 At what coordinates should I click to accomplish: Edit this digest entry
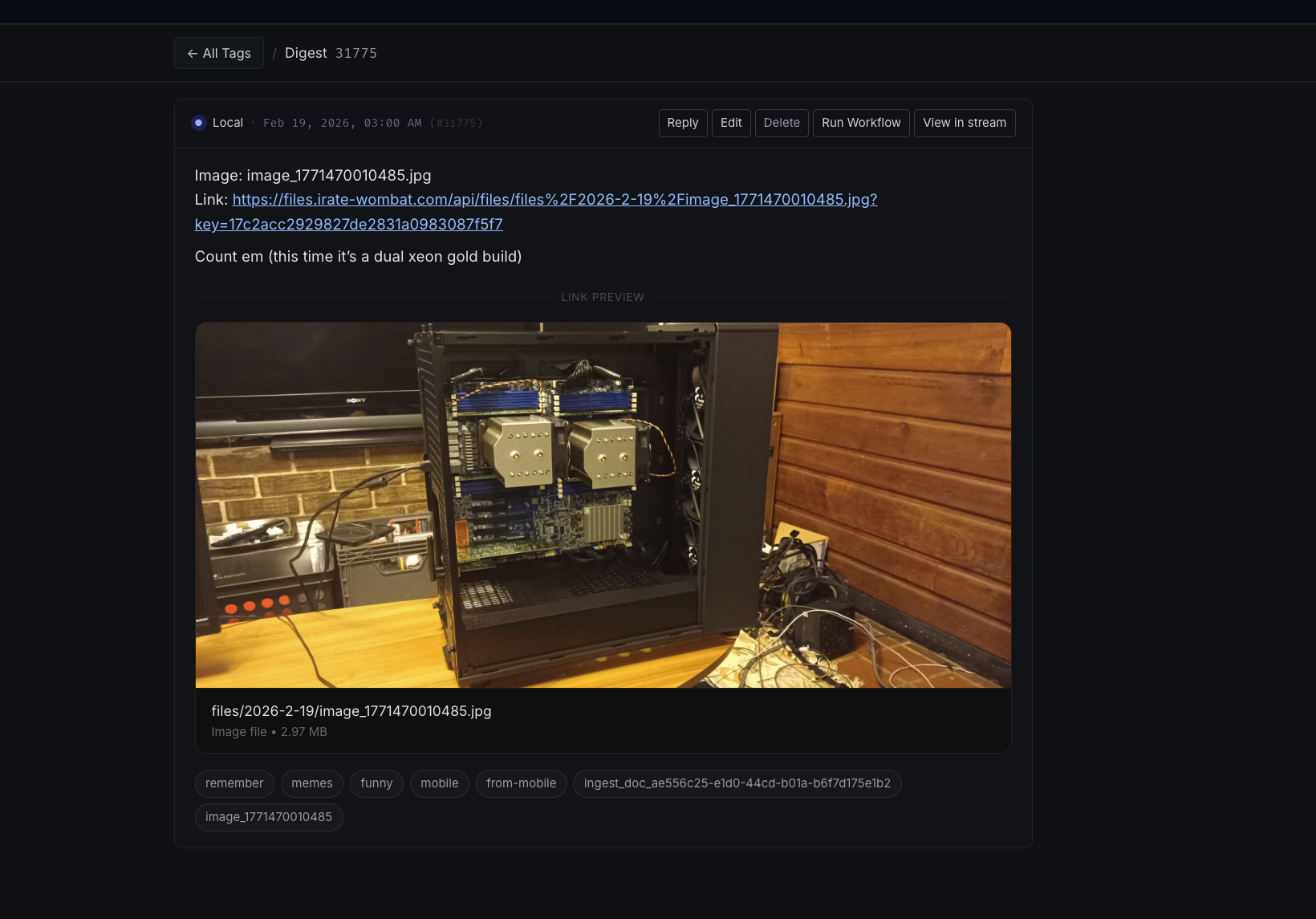[x=730, y=123]
